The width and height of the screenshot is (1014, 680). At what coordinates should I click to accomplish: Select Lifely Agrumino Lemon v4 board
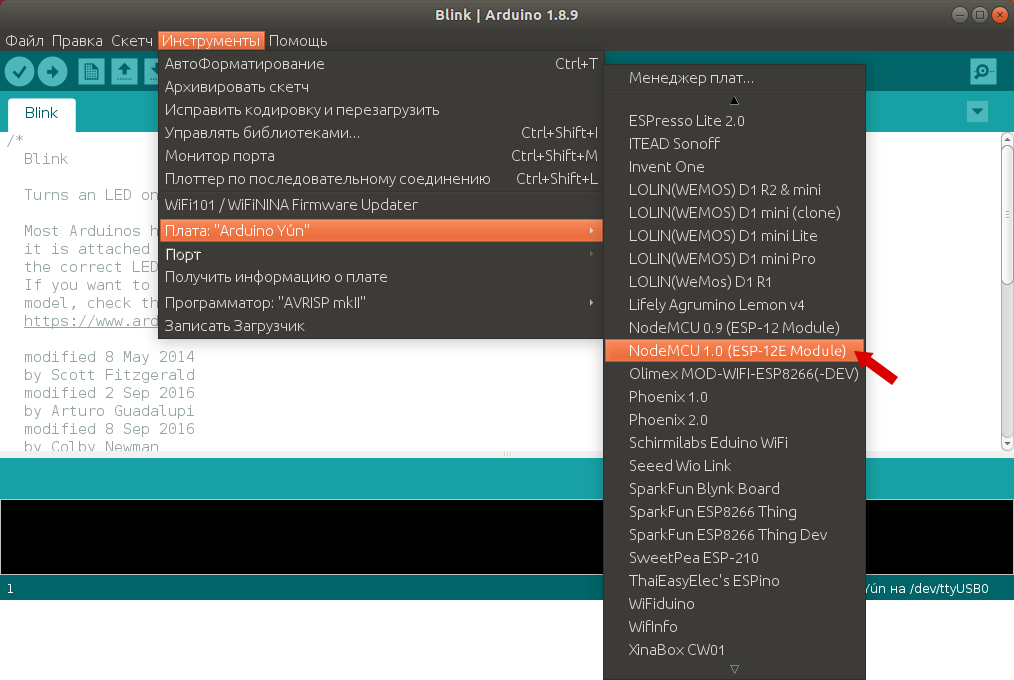pyautogui.click(x=735, y=304)
